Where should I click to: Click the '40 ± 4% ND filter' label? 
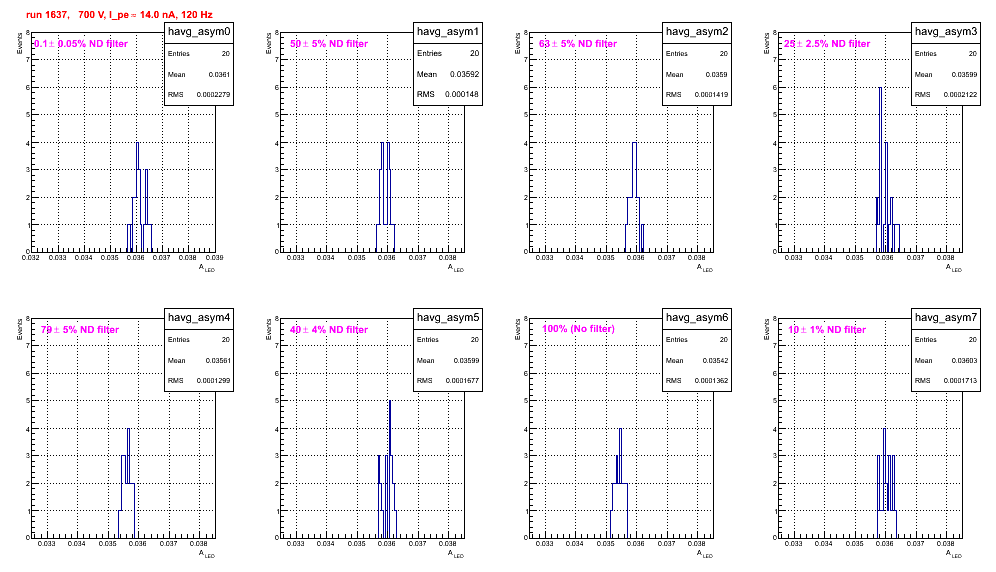329,330
